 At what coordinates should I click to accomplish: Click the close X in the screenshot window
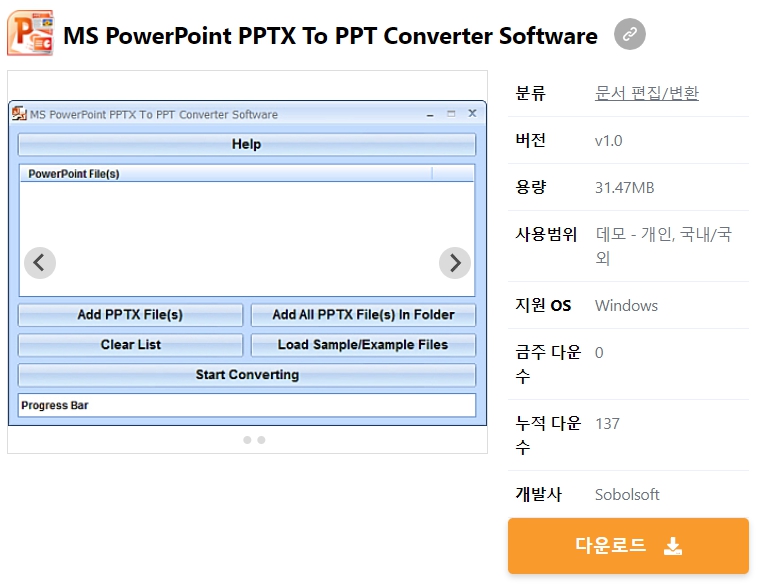tap(472, 113)
